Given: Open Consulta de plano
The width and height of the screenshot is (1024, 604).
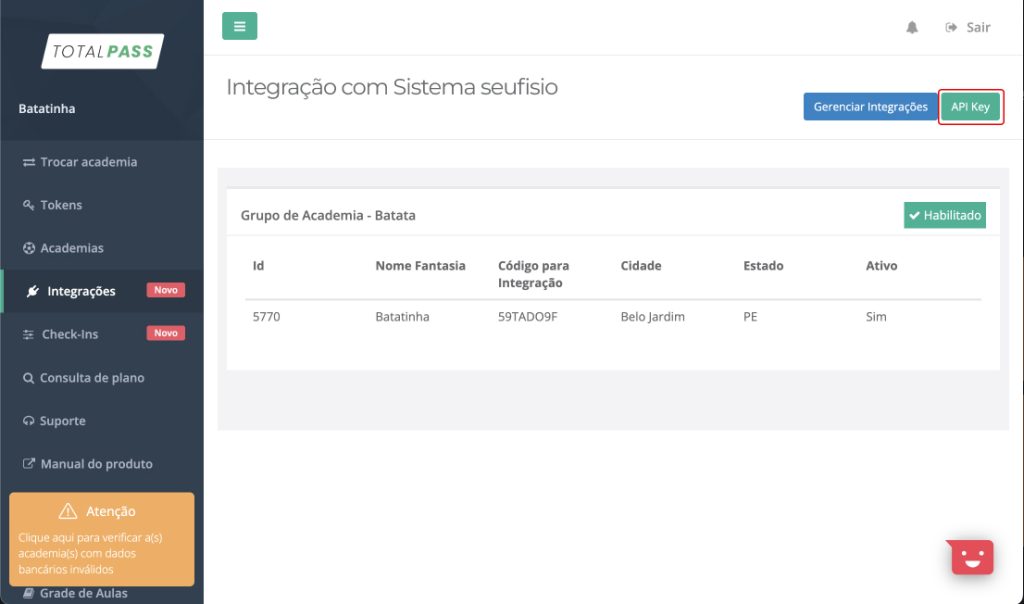Looking at the screenshot, I should pyautogui.click(x=102, y=377).
